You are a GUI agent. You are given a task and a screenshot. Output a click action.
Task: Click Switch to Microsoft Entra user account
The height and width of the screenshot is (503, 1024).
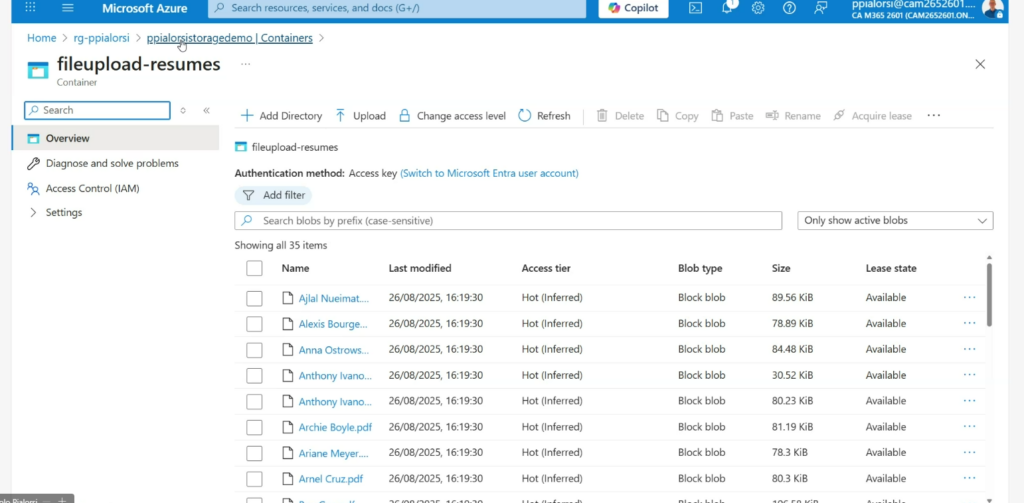coord(489,173)
